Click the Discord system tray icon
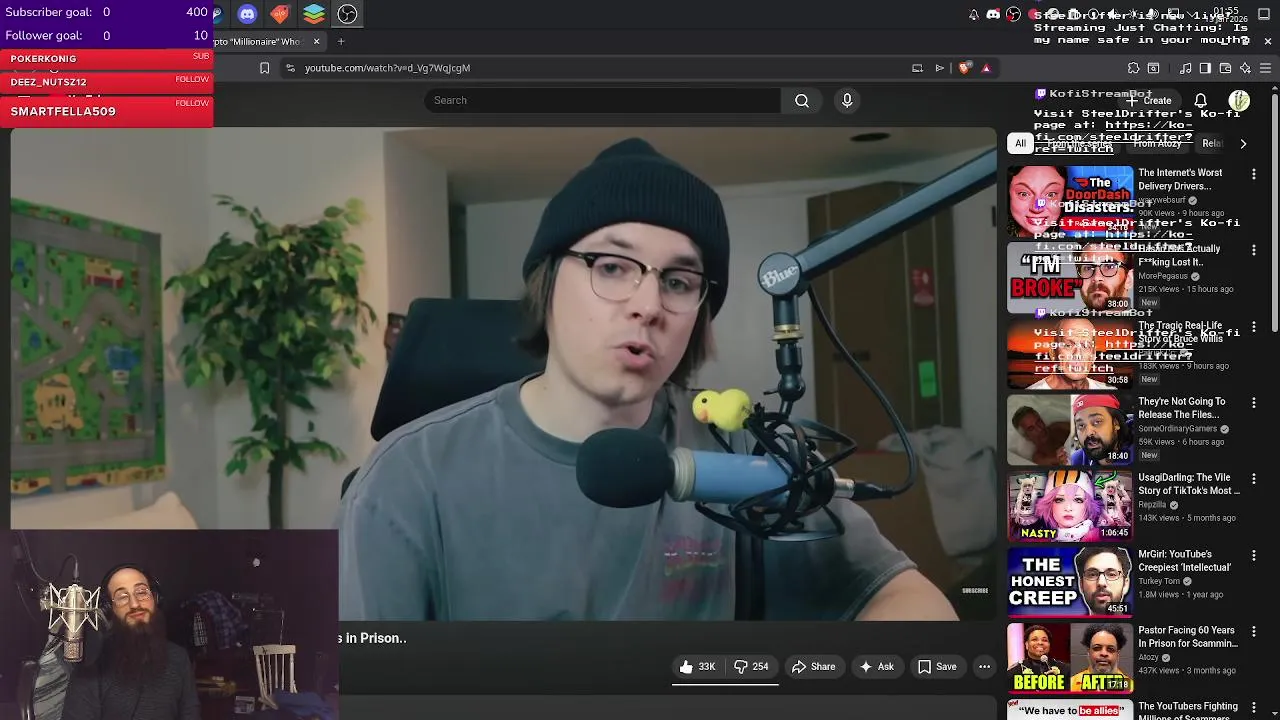The height and width of the screenshot is (720, 1280). 993,14
